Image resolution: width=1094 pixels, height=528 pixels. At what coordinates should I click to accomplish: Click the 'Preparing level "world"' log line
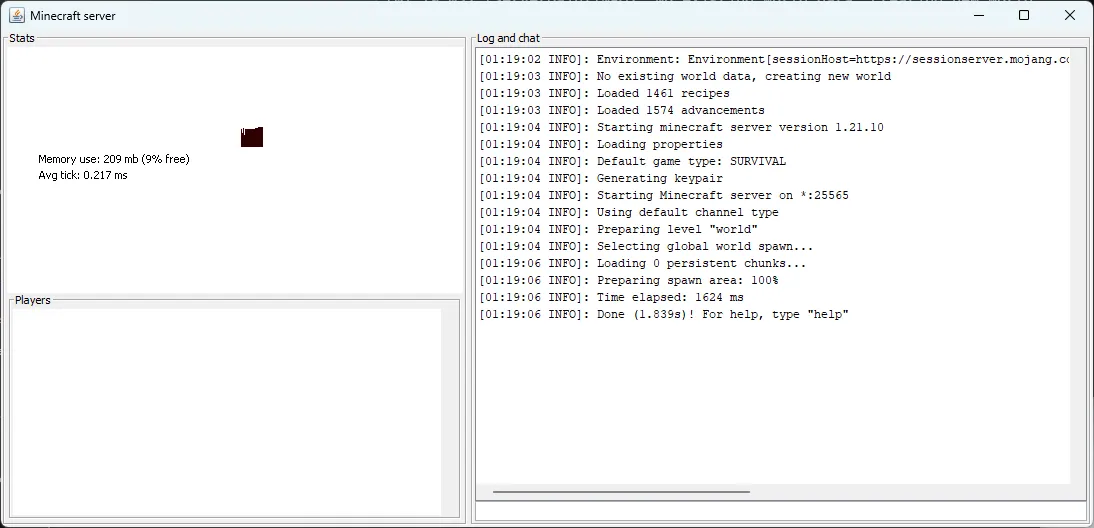coord(618,229)
